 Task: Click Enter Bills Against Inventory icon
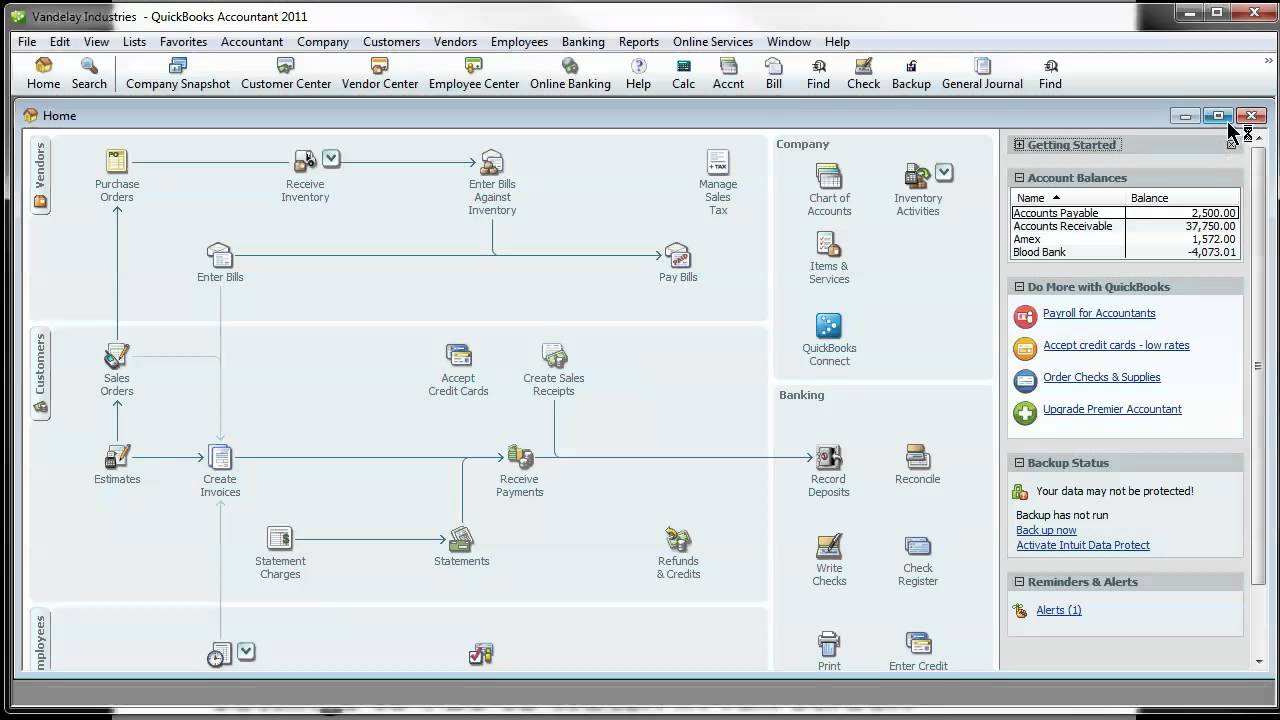pos(492,162)
